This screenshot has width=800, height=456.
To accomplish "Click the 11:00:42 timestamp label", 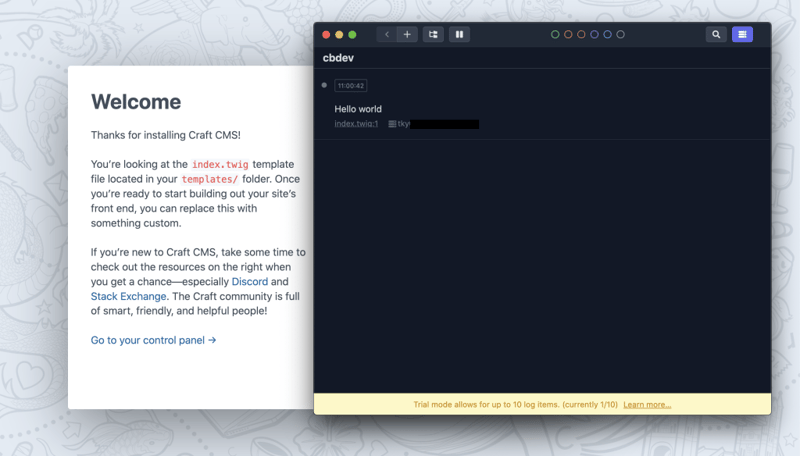I will 350,85.
